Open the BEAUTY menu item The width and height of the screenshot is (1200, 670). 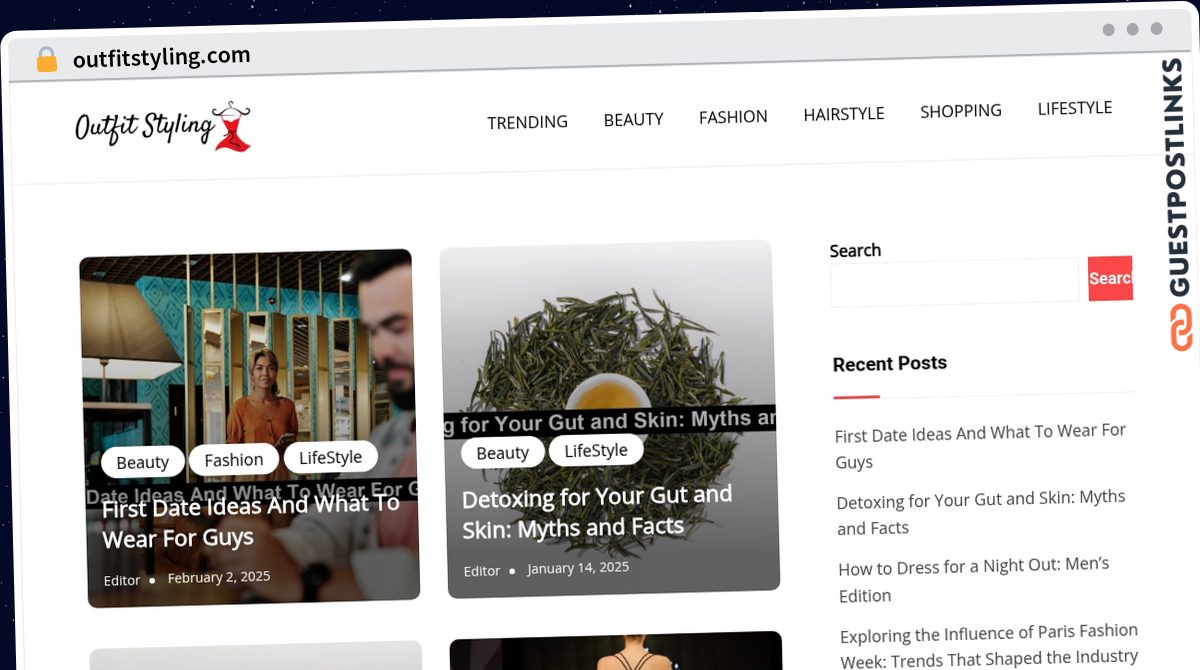click(x=633, y=119)
